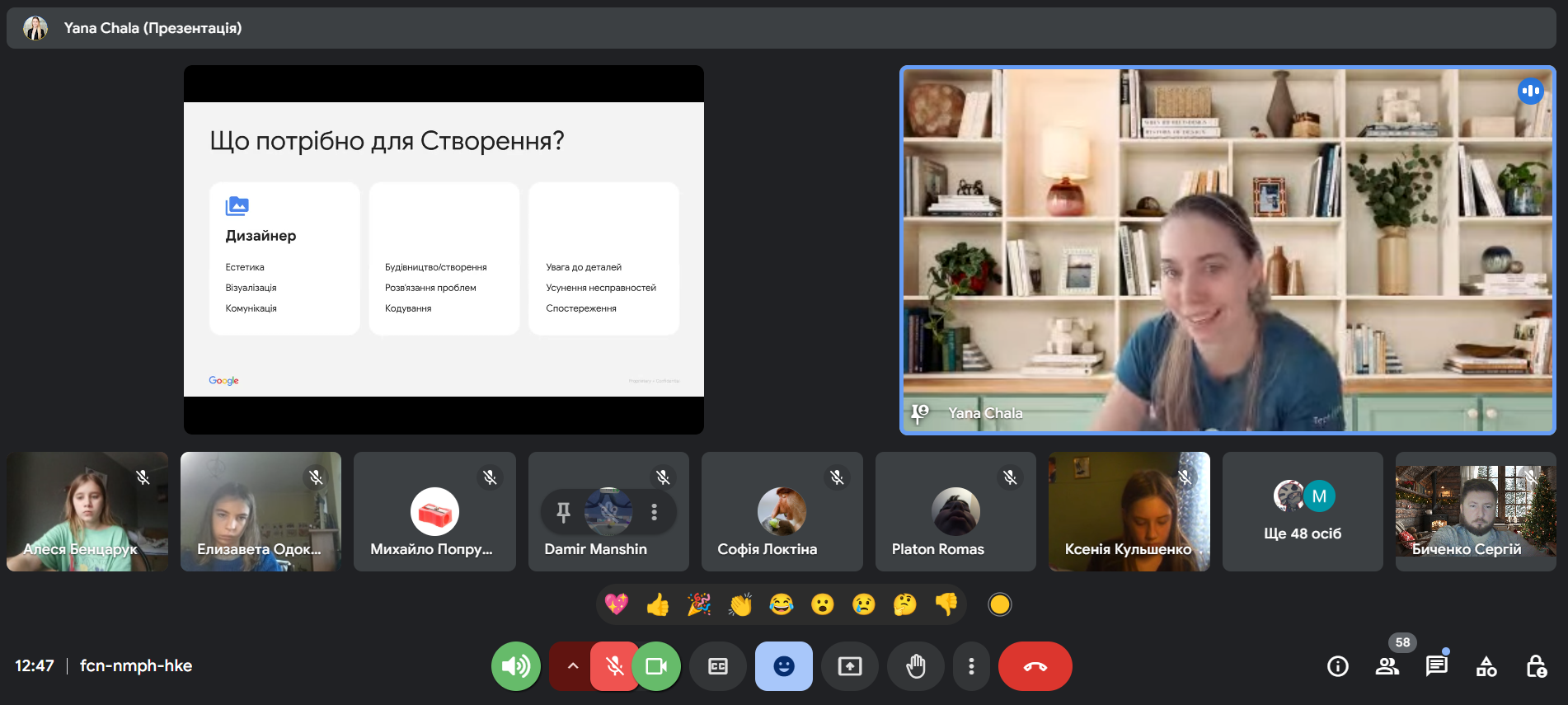Open host controls lock icon

1536,666
